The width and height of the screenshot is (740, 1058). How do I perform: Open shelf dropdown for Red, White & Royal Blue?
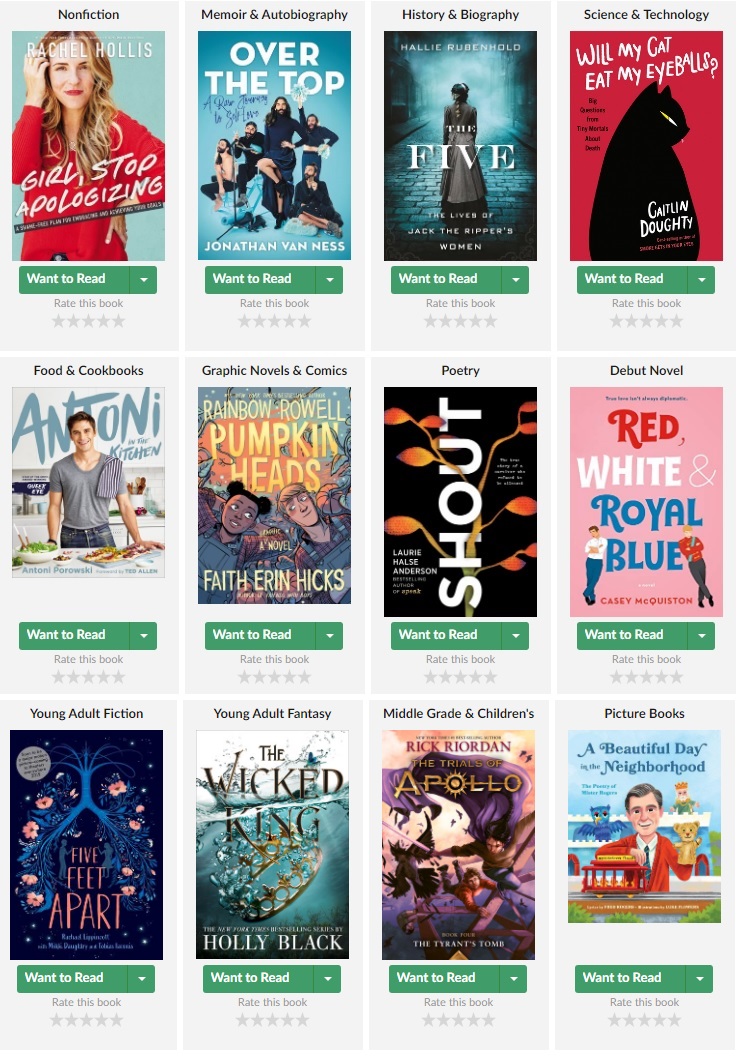pyautogui.click(x=702, y=636)
